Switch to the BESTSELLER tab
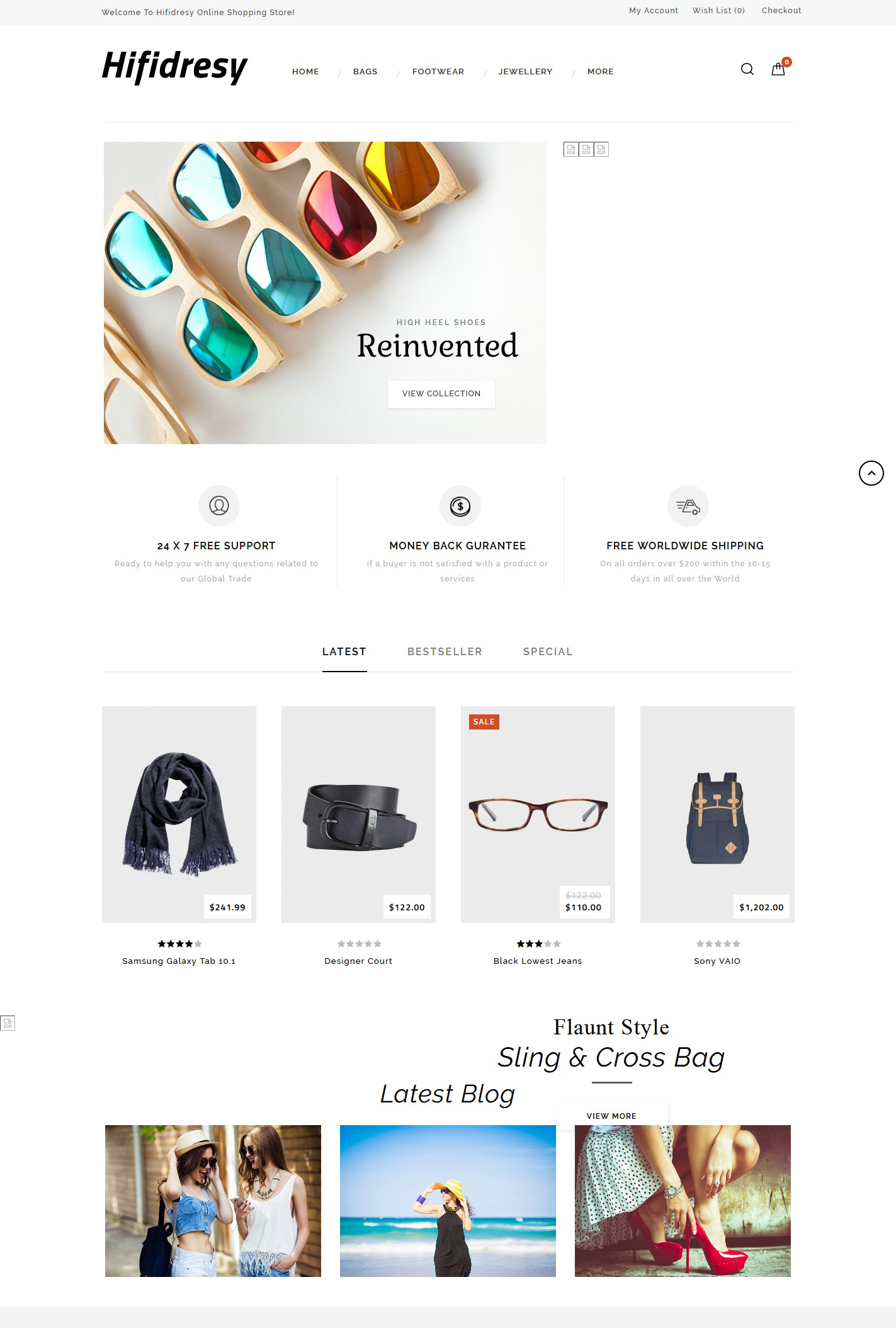Screen dimensions: 896x1328 tap(445, 652)
